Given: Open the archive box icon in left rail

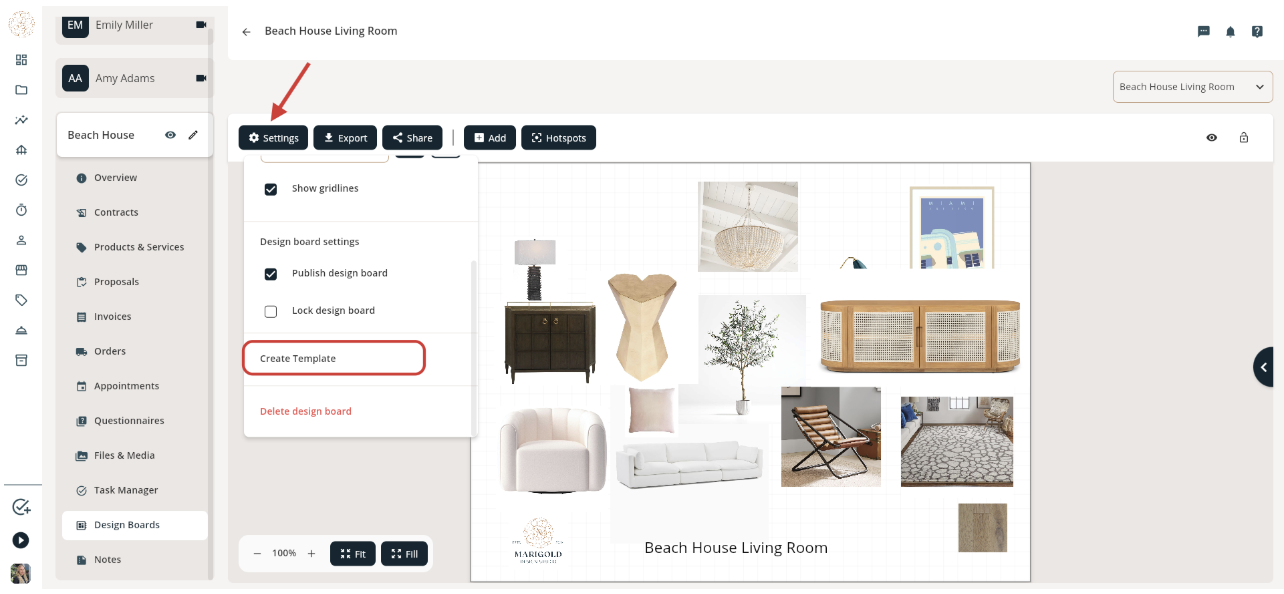Looking at the screenshot, I should point(21,360).
